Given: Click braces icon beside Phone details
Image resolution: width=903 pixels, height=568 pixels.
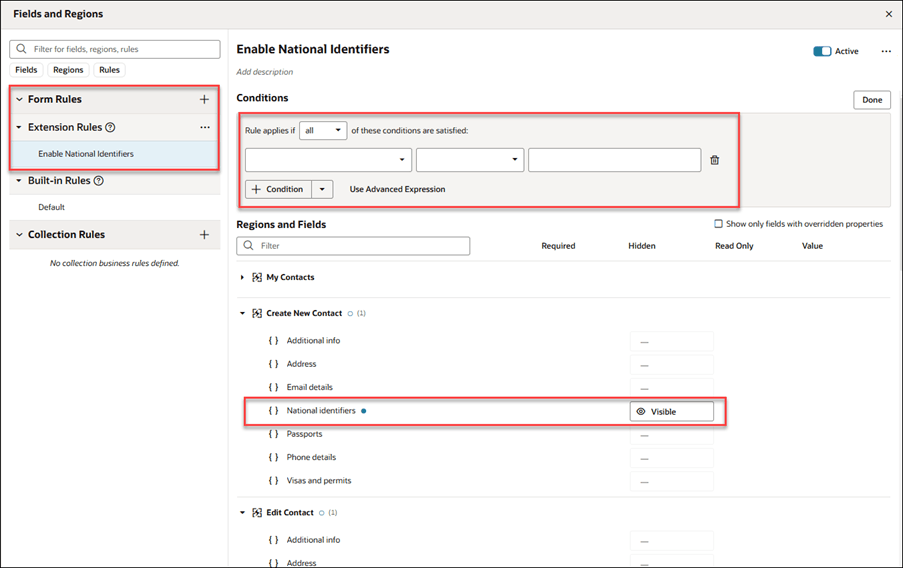Looking at the screenshot, I should point(274,457).
